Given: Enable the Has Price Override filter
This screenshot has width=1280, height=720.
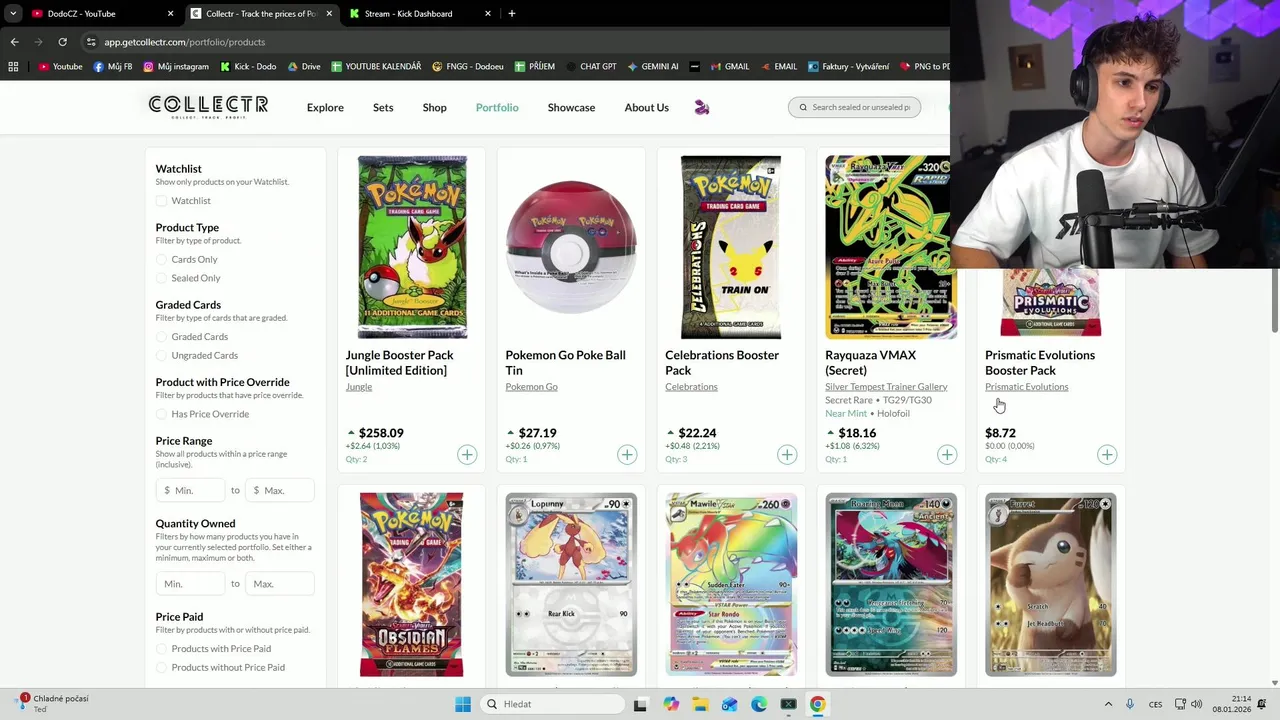Looking at the screenshot, I should click(162, 414).
